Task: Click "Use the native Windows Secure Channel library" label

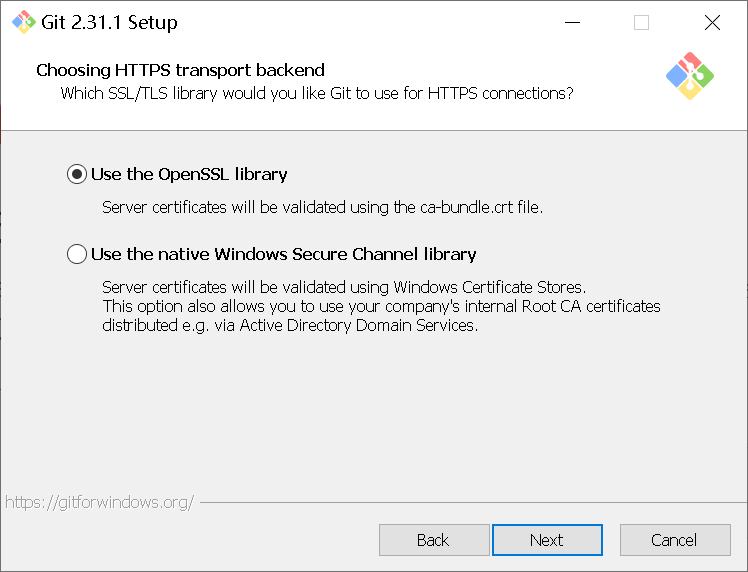Action: [283, 254]
